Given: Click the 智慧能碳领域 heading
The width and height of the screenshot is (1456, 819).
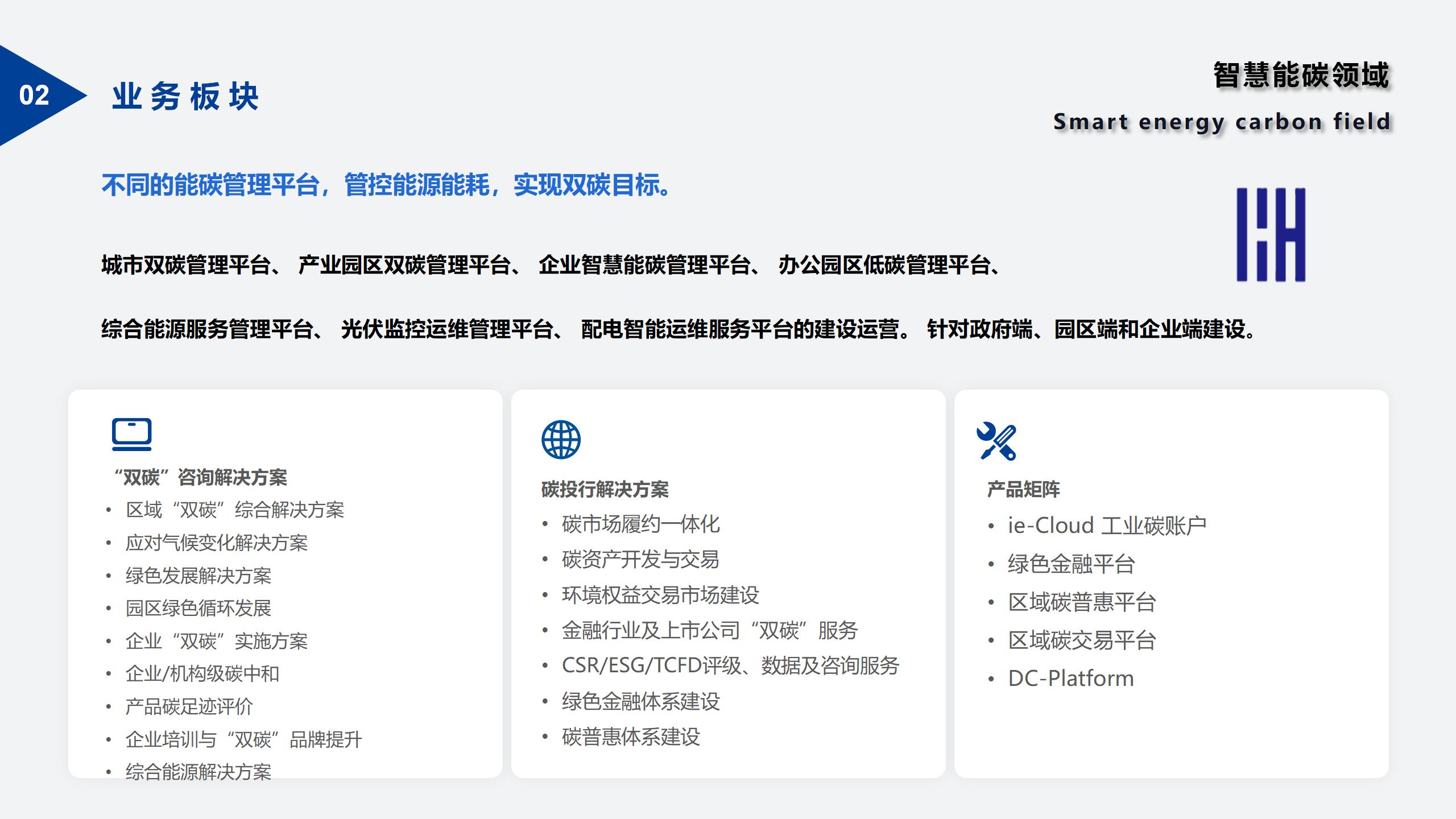Looking at the screenshot, I should click(x=1301, y=76).
